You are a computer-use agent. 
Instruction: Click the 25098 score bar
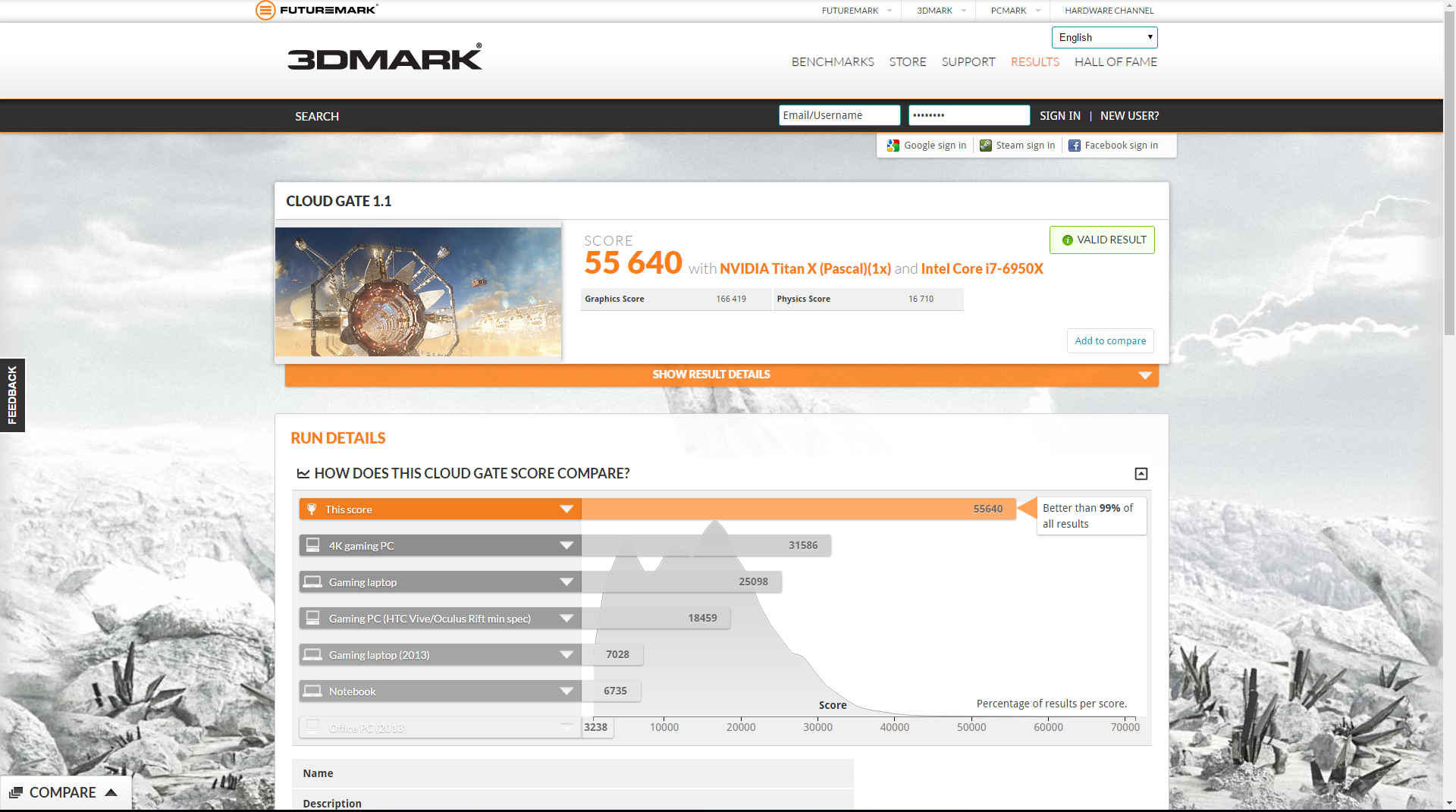click(x=682, y=582)
